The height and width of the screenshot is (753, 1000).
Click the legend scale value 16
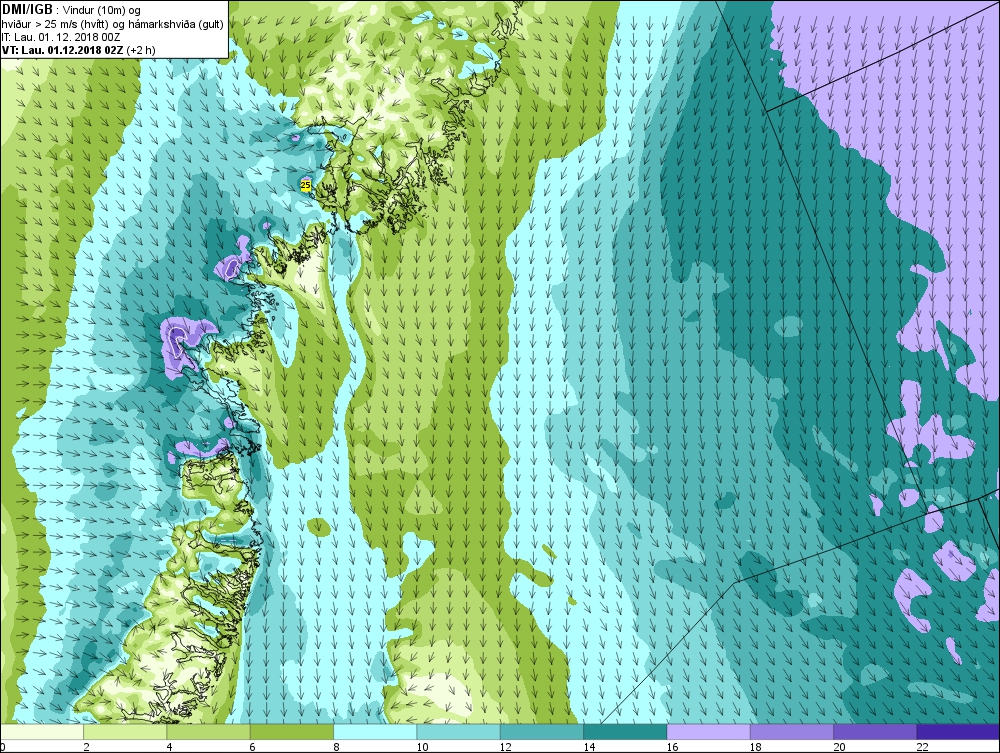coord(673,747)
